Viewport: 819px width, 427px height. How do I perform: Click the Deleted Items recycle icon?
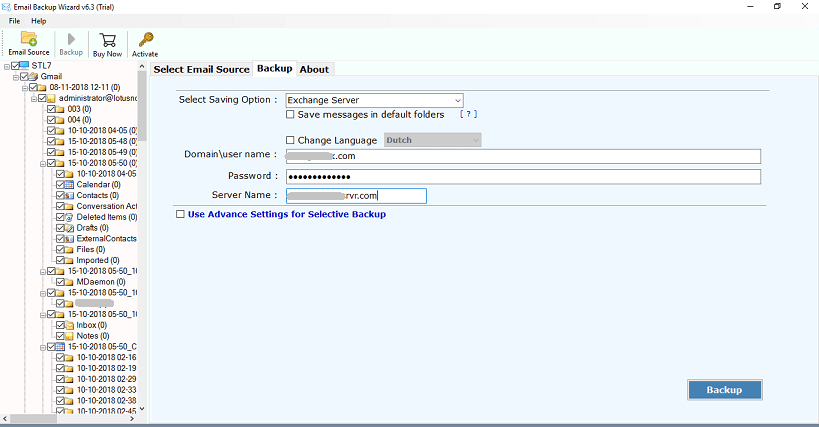69,217
